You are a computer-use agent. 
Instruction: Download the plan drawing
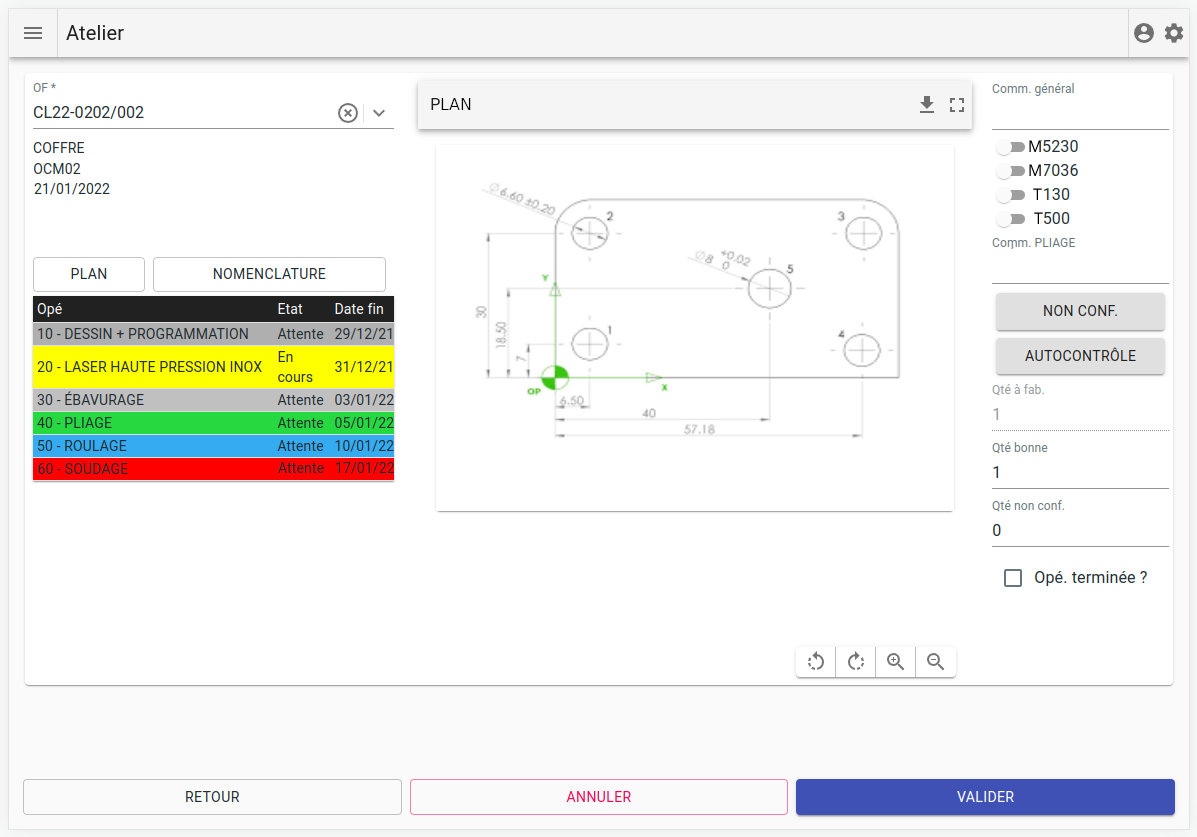tap(927, 104)
